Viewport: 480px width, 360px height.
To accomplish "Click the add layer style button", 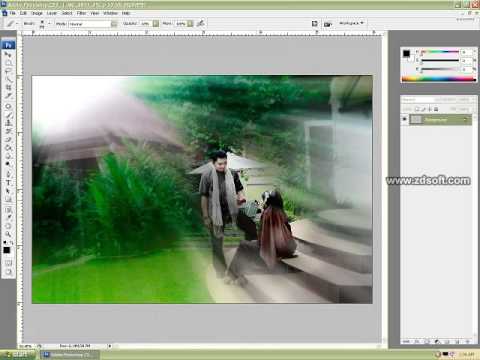I will (x=417, y=342).
